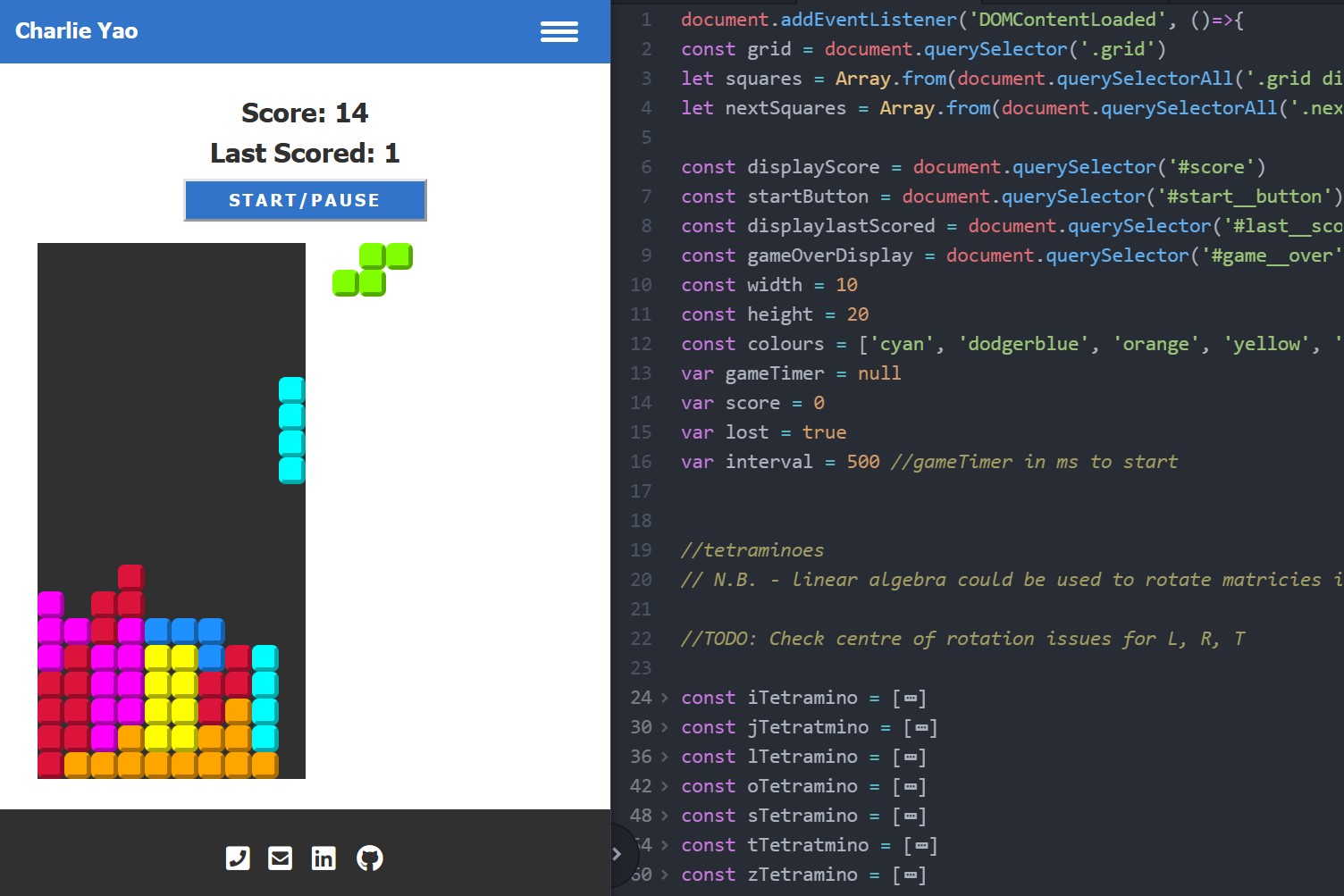
Task: Click the phone contact icon
Action: [238, 858]
